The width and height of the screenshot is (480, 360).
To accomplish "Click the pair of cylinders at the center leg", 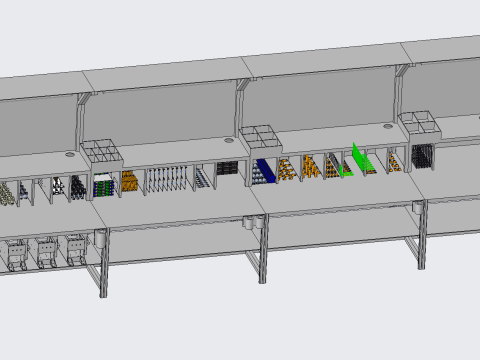I will tap(253, 222).
